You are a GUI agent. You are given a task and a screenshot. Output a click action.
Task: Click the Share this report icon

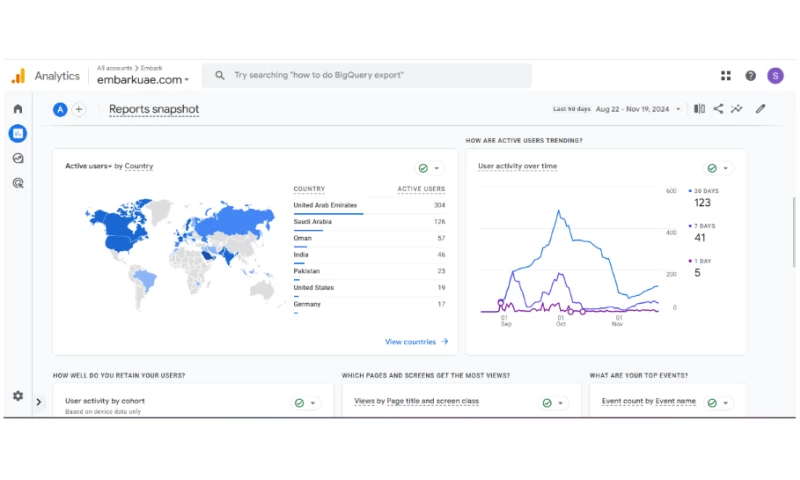[718, 109]
